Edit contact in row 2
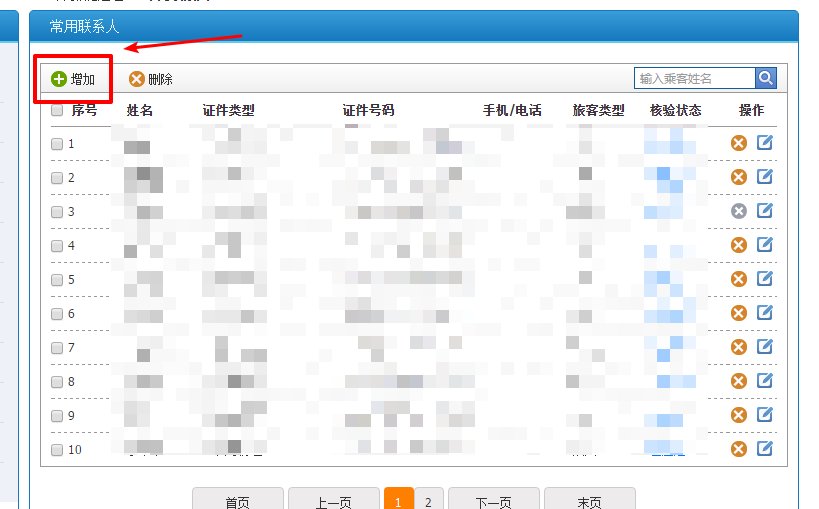Viewport: 819px width, 509px height. [x=765, y=176]
